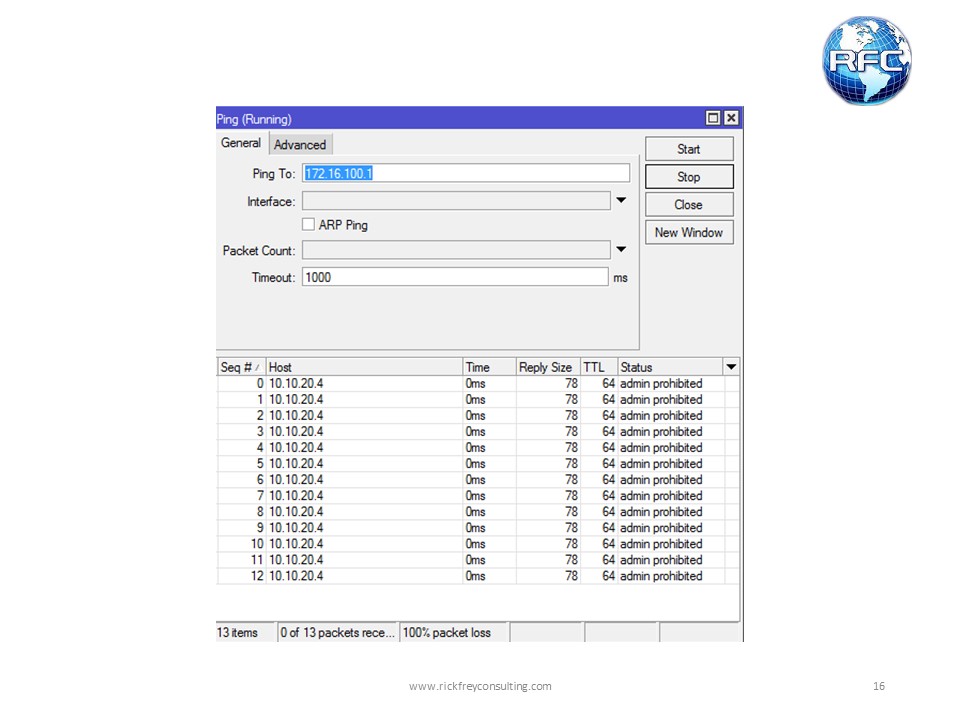Click '0 of 13 packets rece...' status text
This screenshot has height=720, width=960.
click(x=337, y=632)
